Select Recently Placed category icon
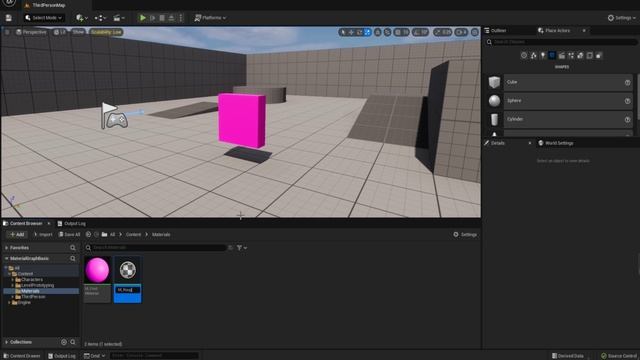The height and width of the screenshot is (360, 640). [x=524, y=56]
